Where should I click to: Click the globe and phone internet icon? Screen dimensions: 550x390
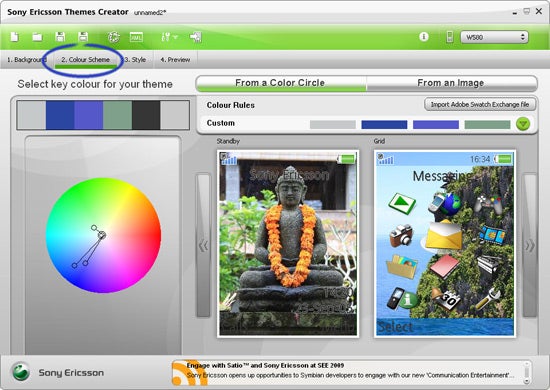[445, 203]
